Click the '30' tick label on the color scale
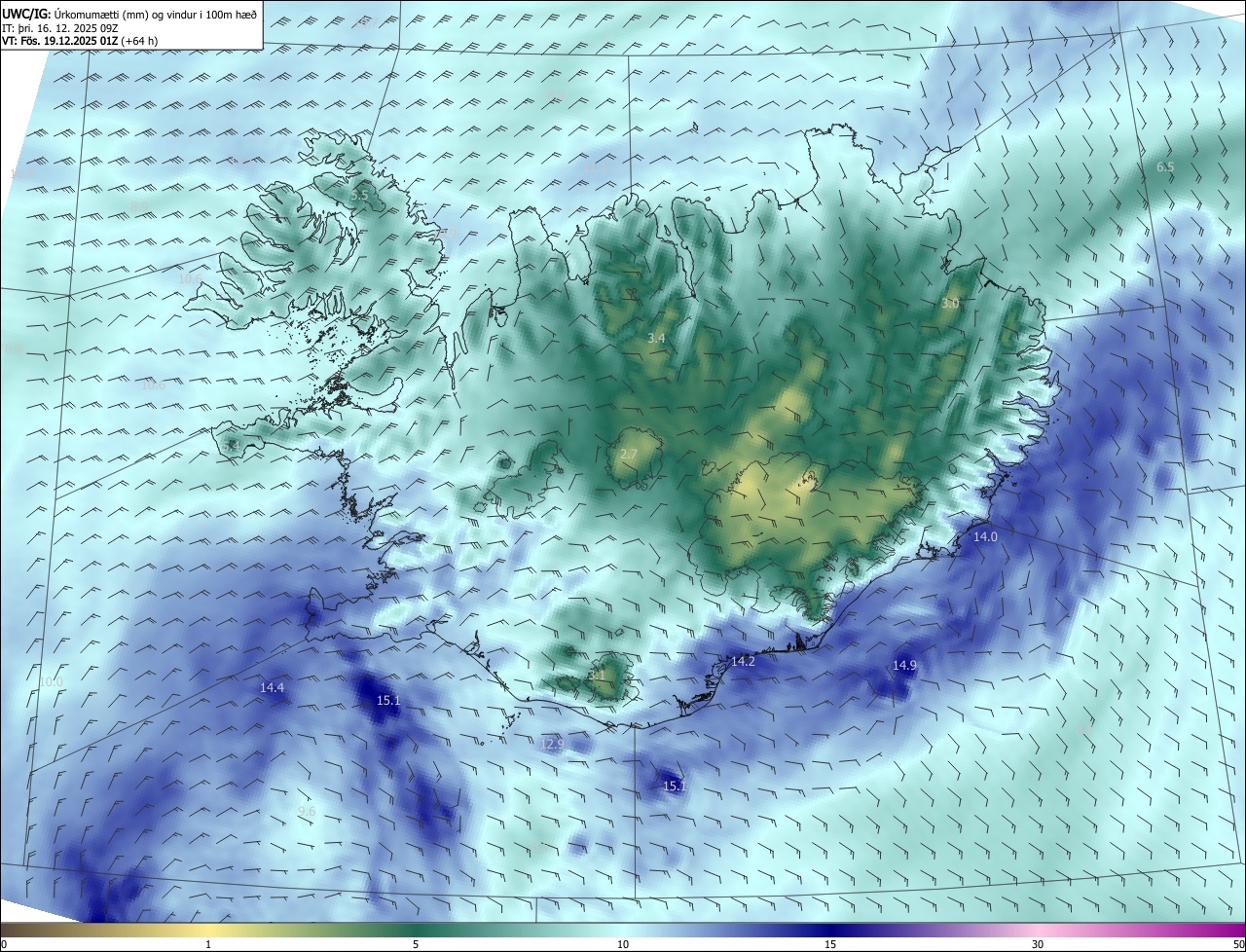The width and height of the screenshot is (1246, 952). [x=1038, y=944]
